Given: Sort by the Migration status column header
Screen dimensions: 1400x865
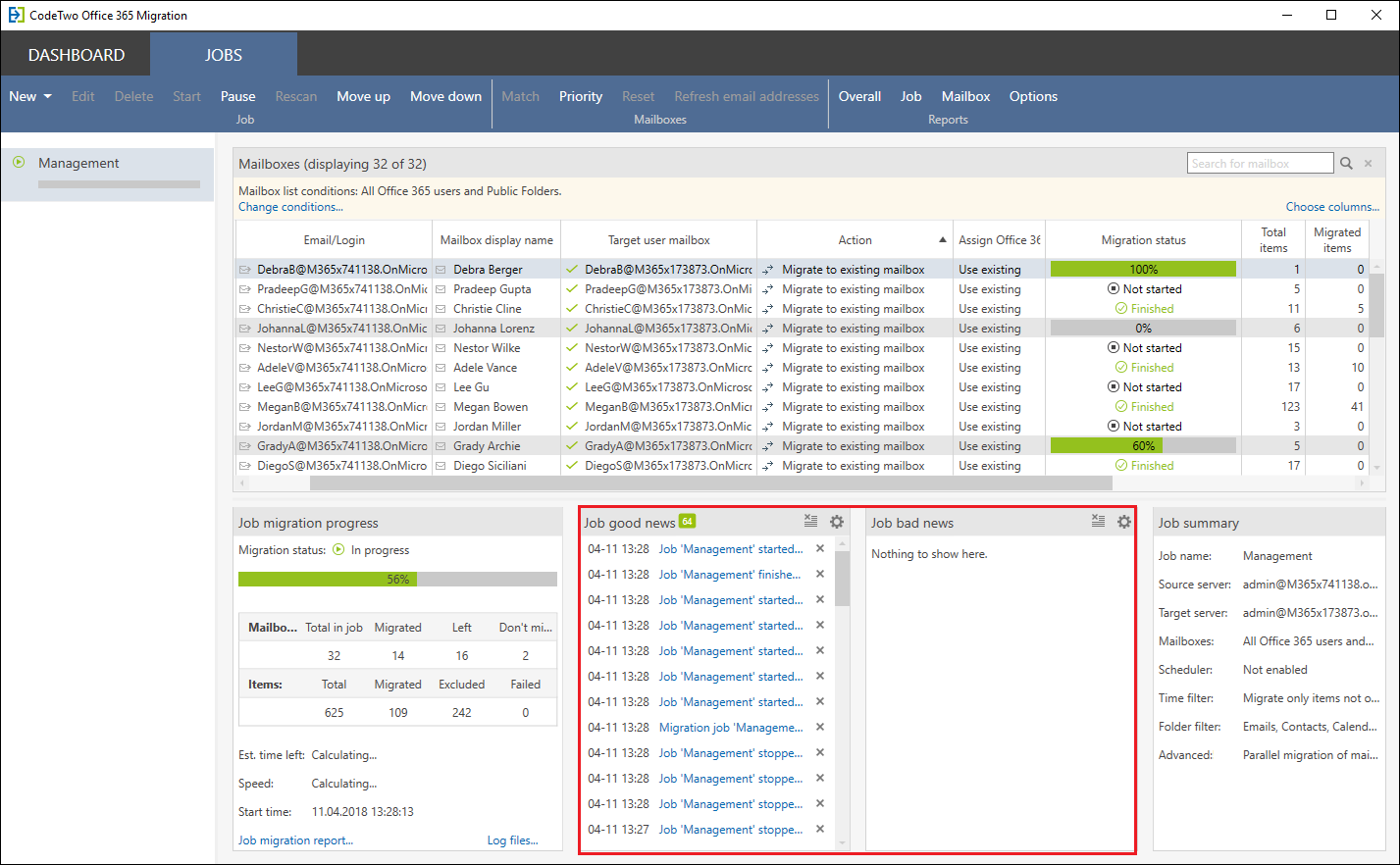Looking at the screenshot, I should pos(1143,240).
